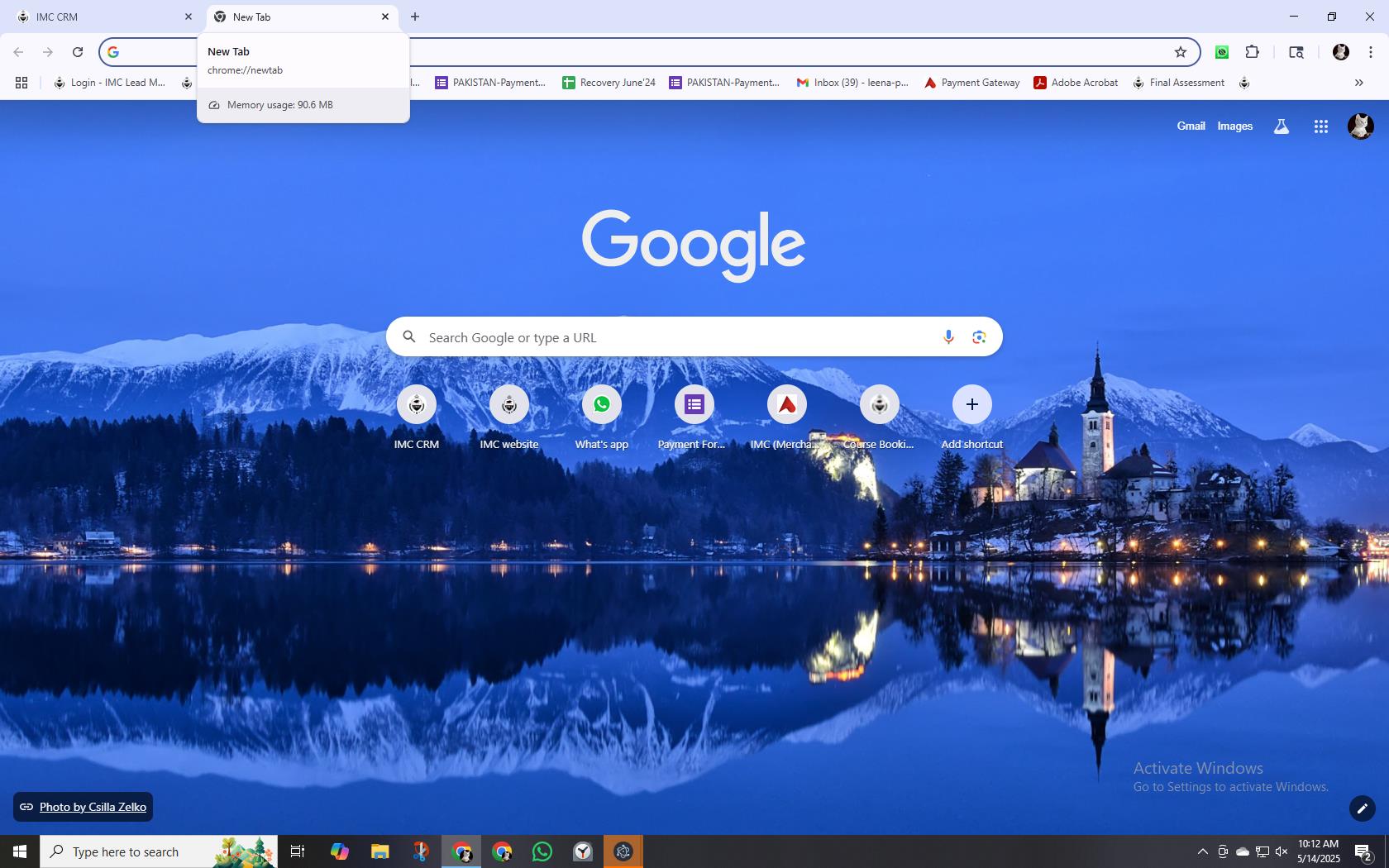Click the Windows taskbar search box
Viewport: 1389px width, 868px height.
point(159,851)
